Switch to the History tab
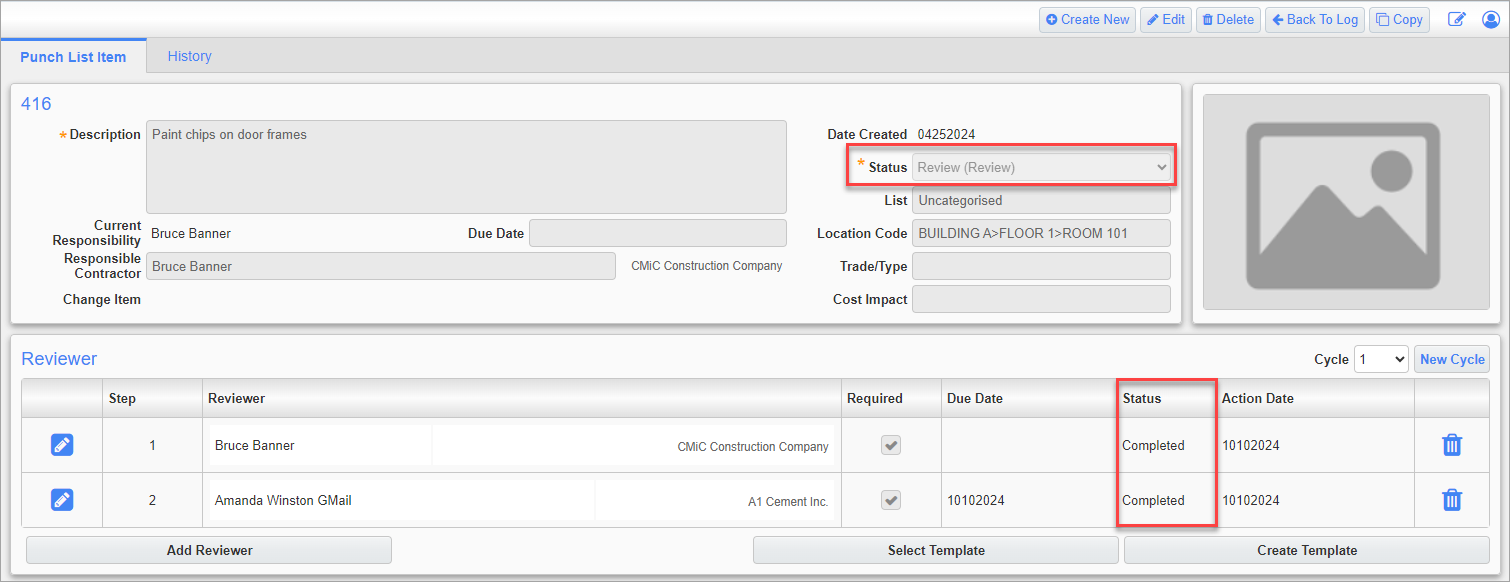The image size is (1510, 582). (189, 56)
